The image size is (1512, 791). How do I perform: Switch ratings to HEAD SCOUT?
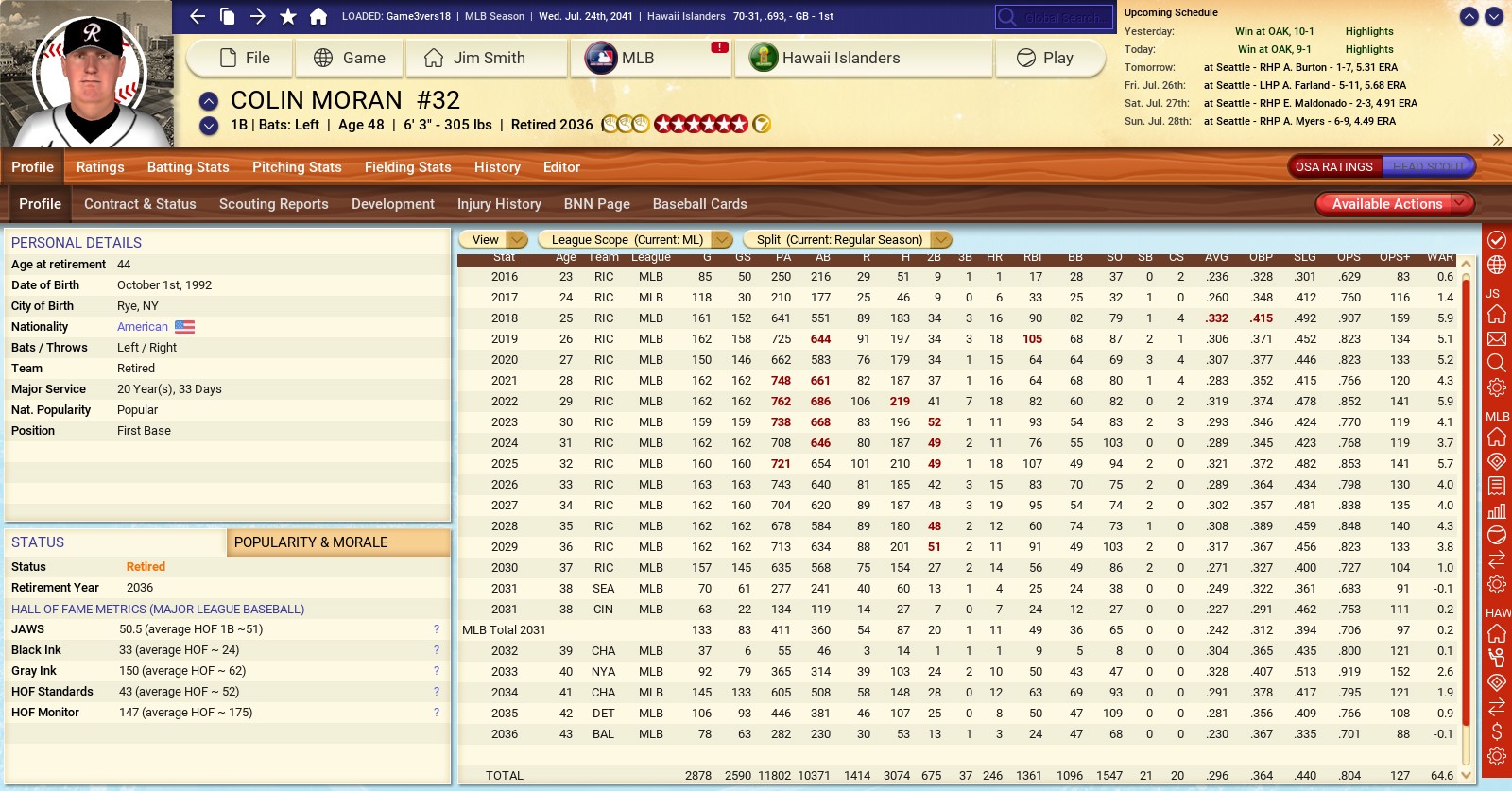1428,166
